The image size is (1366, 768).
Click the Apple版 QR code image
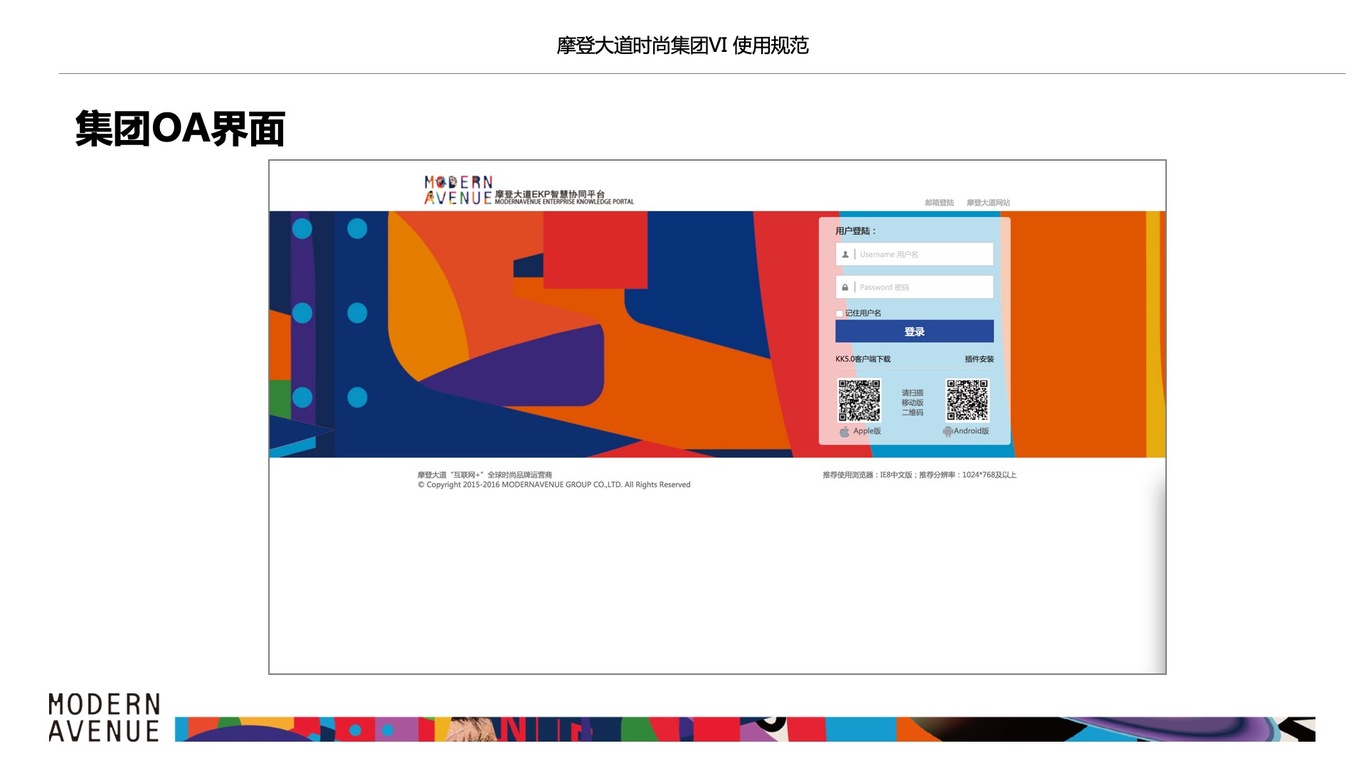(x=859, y=401)
